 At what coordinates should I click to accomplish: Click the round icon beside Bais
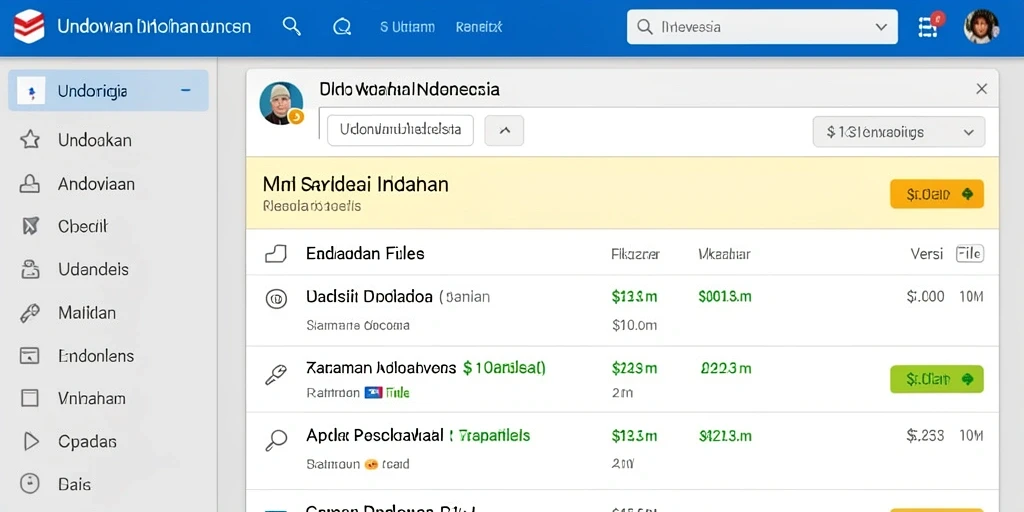[x=29, y=484]
